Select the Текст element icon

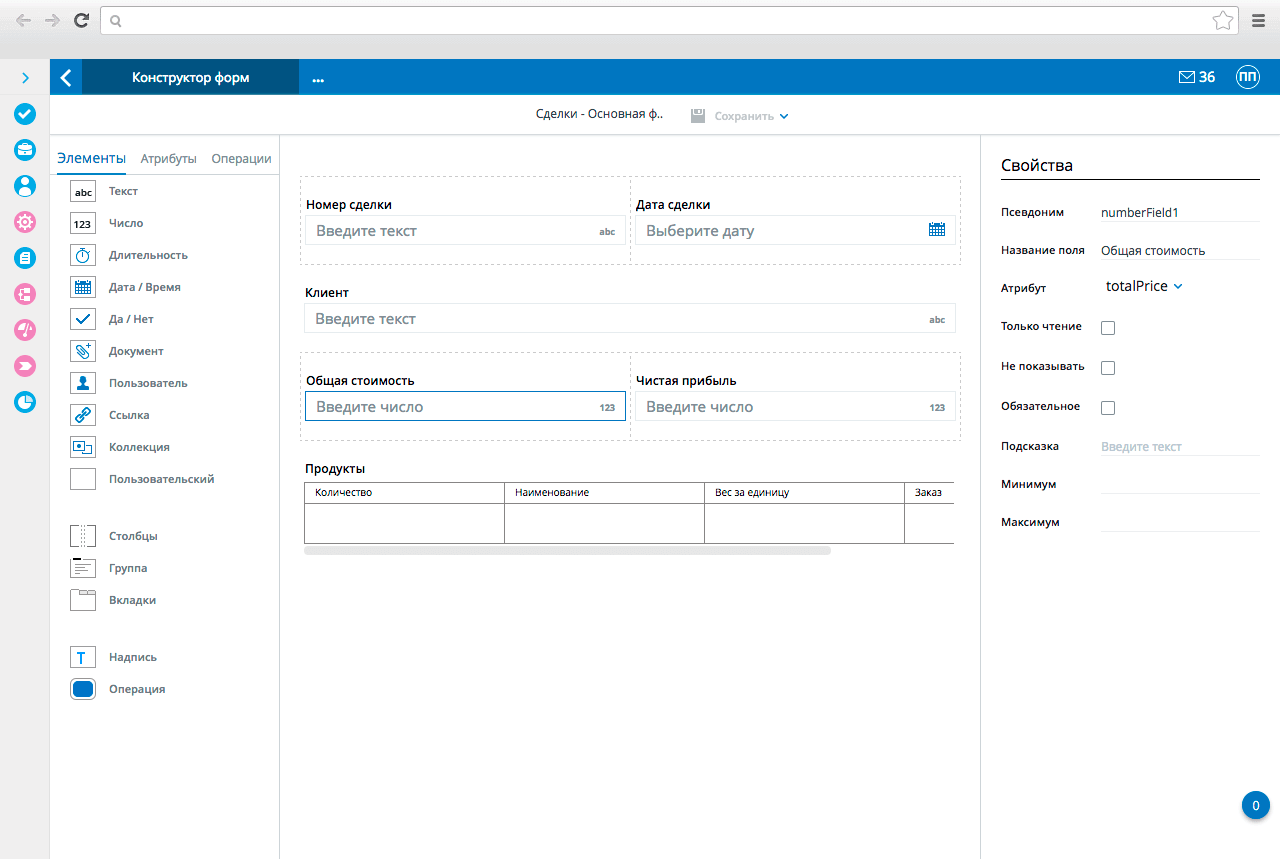tap(83, 191)
